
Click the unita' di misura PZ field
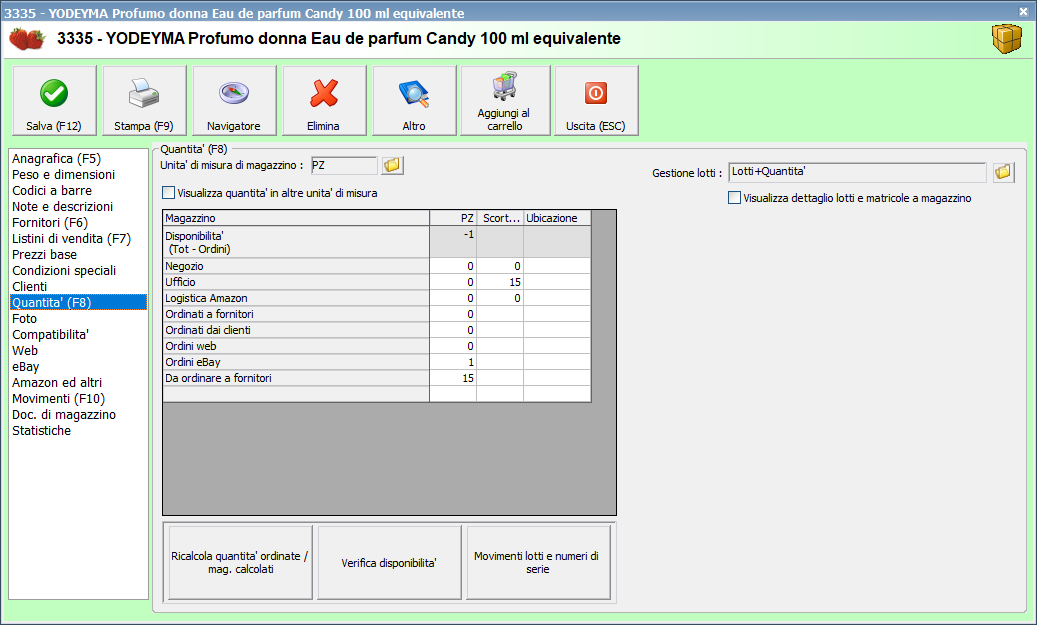344,165
